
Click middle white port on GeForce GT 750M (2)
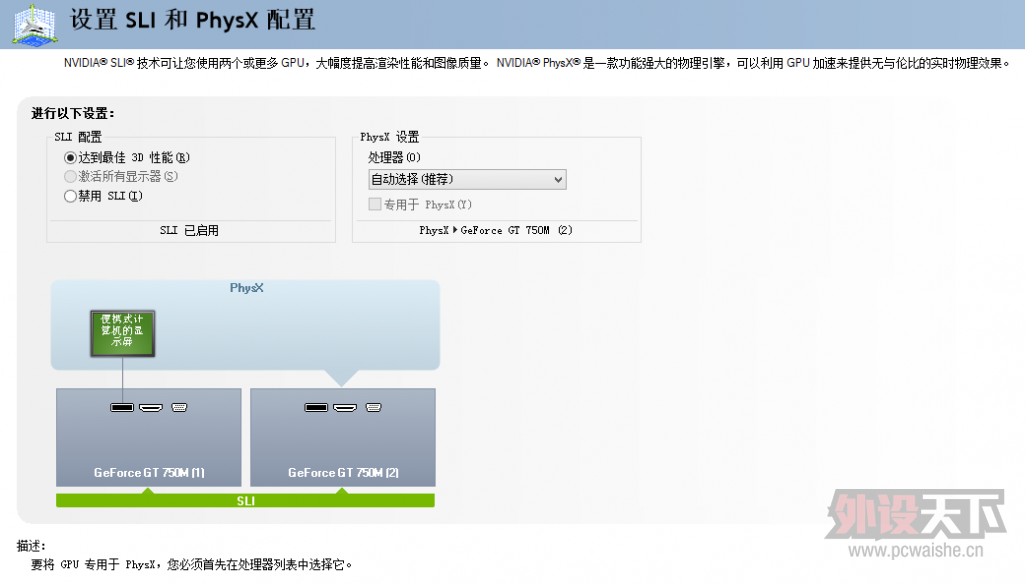tap(345, 407)
